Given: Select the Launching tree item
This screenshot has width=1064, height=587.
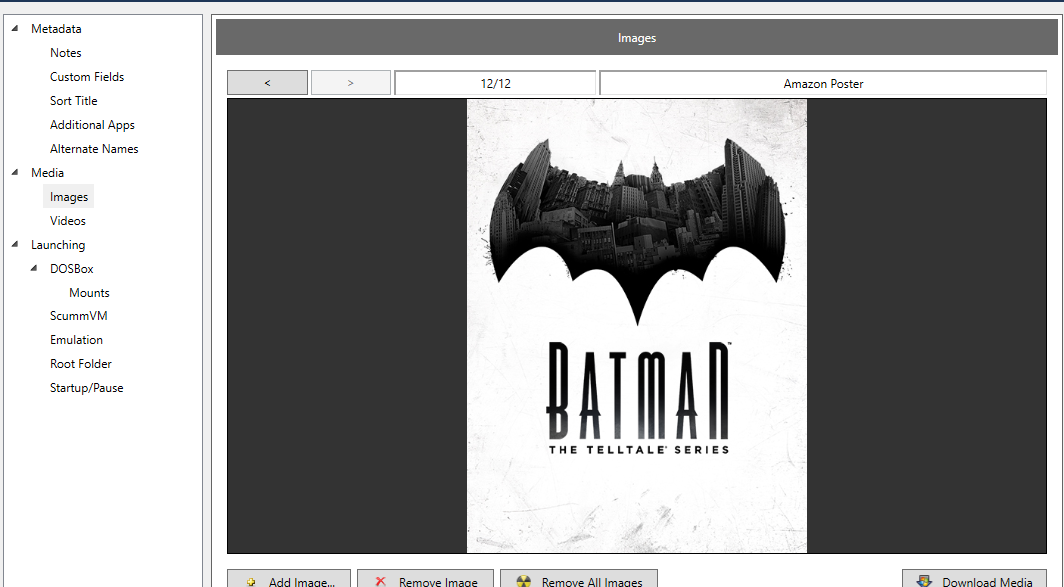Looking at the screenshot, I should click(58, 245).
